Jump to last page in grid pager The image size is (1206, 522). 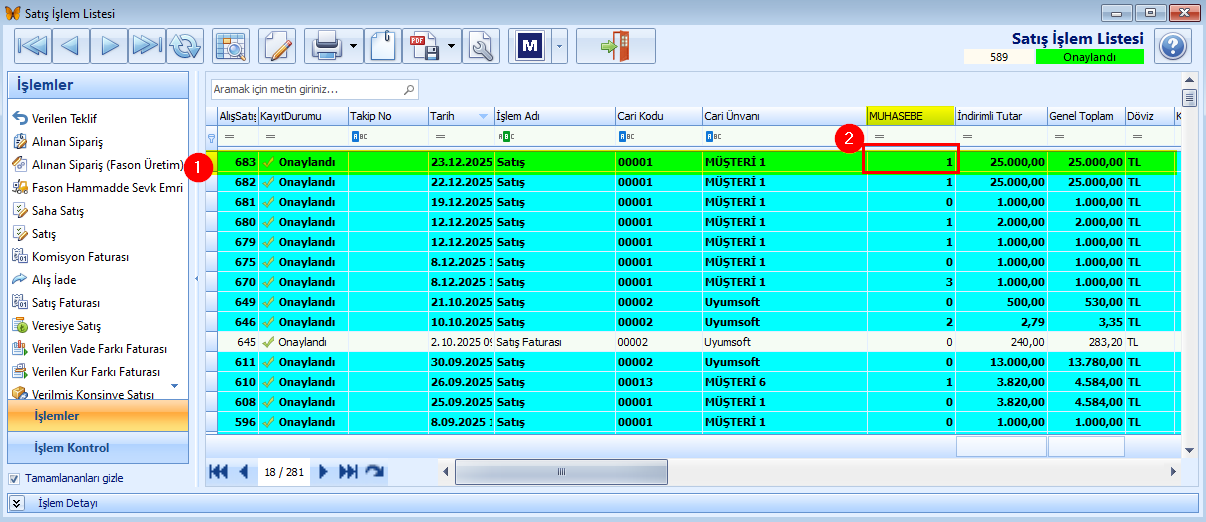pyautogui.click(x=348, y=472)
